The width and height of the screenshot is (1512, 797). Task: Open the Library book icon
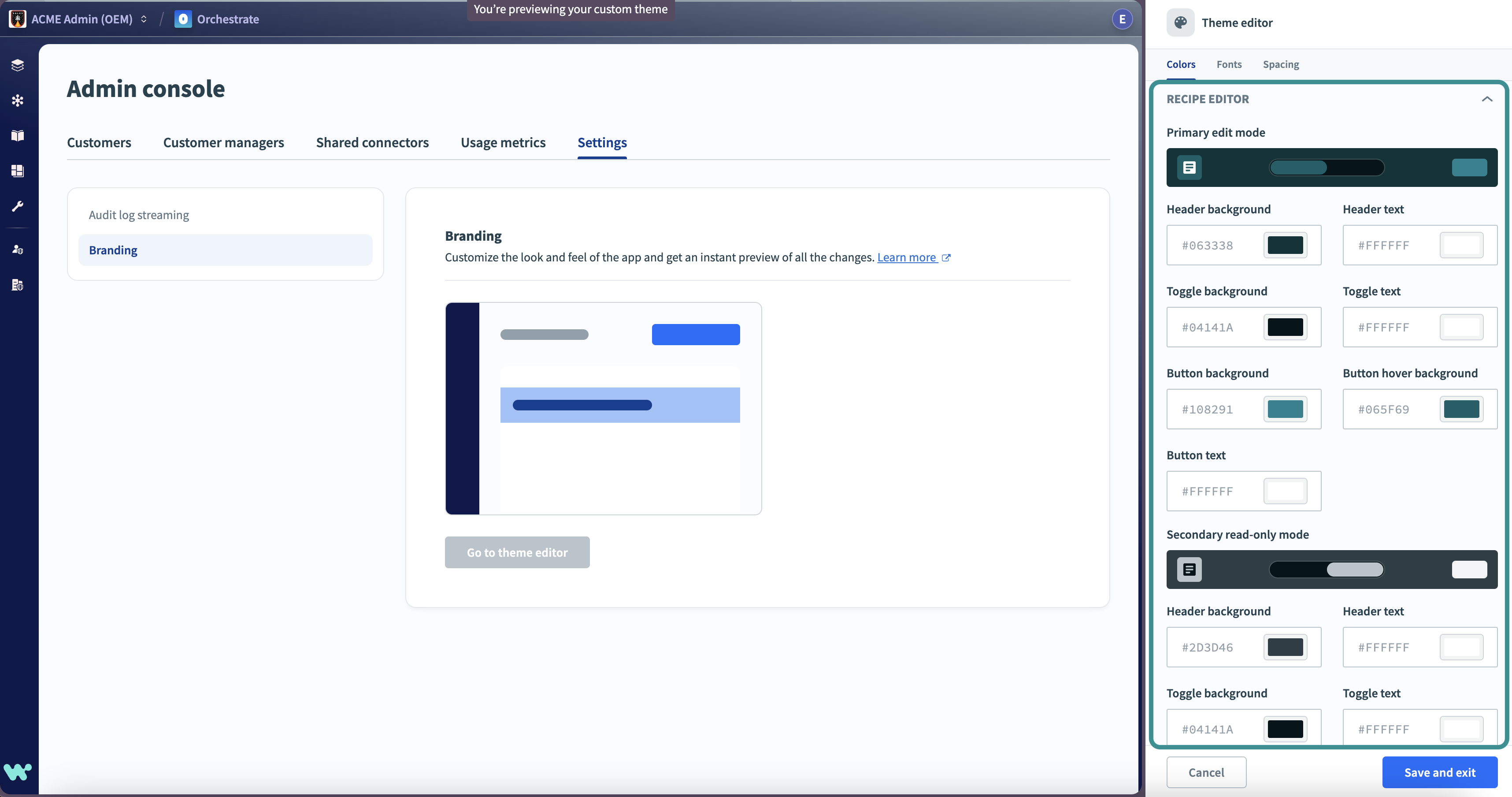(x=18, y=136)
